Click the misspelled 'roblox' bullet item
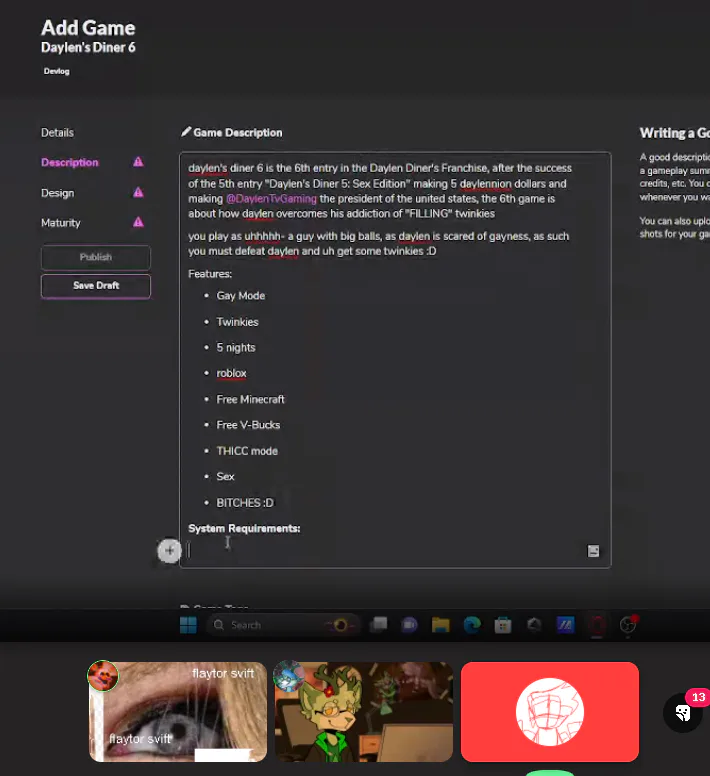 (232, 374)
